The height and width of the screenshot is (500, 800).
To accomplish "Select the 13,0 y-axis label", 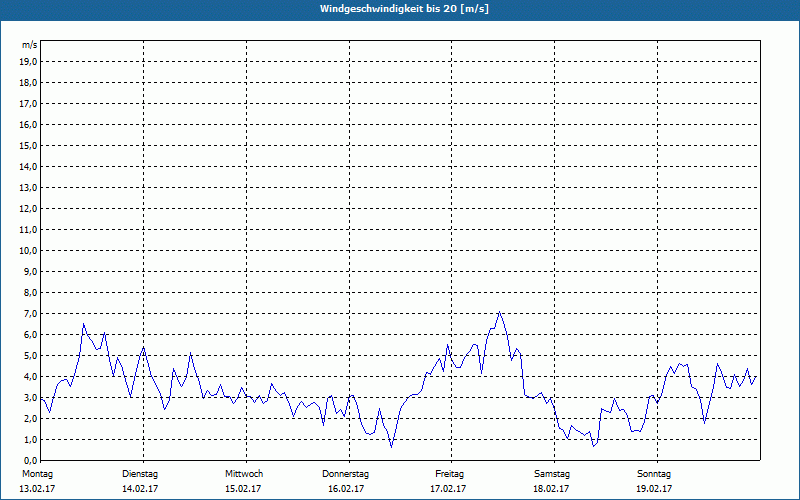I will coord(29,188).
